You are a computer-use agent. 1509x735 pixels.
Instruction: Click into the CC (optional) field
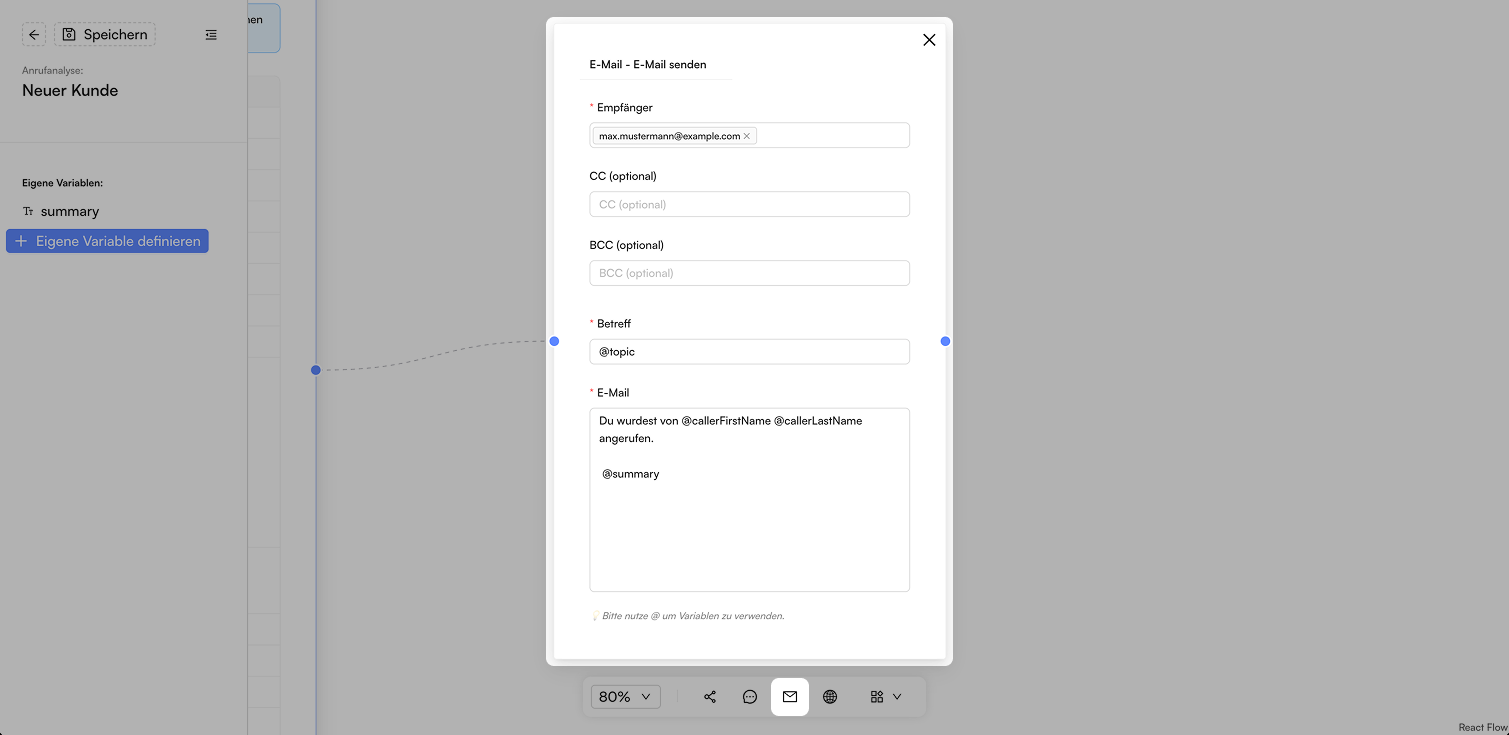(x=750, y=204)
